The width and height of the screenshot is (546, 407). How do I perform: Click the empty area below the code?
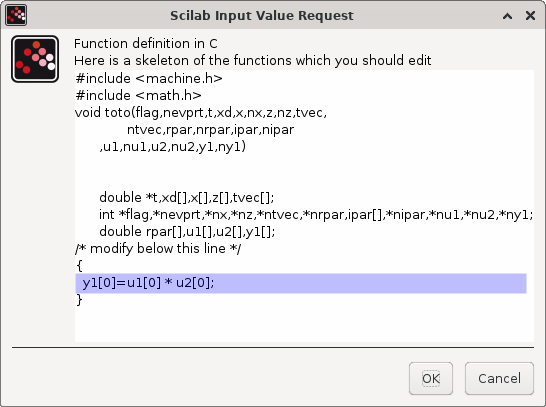[304, 326]
